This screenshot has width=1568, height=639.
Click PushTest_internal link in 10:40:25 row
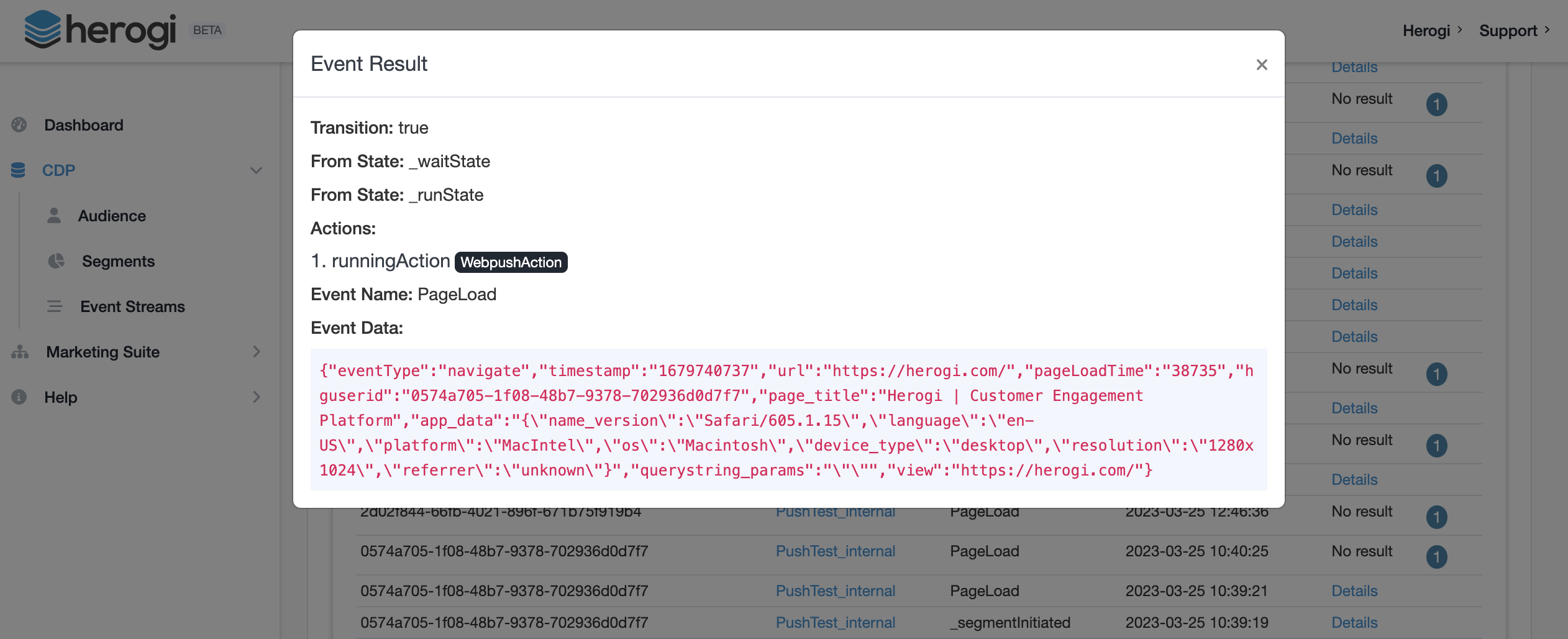click(835, 551)
